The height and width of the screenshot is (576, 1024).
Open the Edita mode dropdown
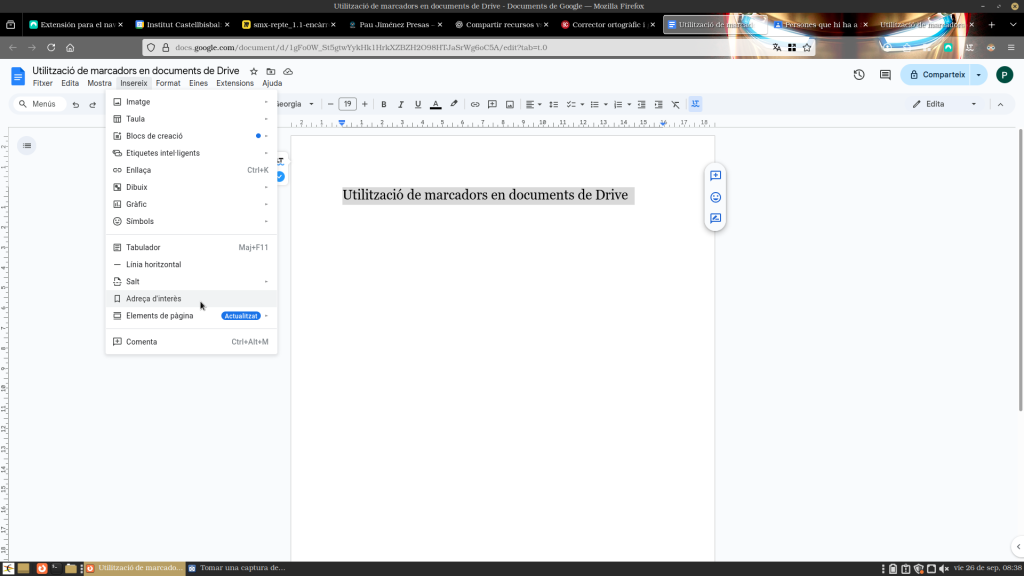tap(945, 104)
